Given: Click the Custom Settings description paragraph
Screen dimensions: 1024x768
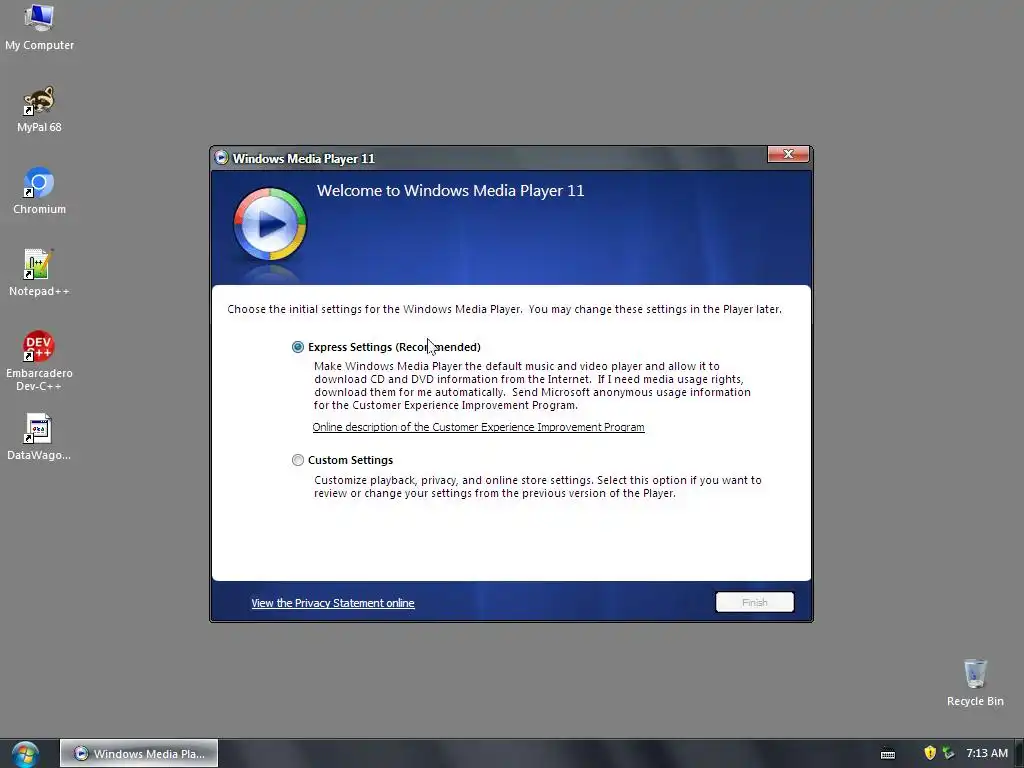Looking at the screenshot, I should (x=537, y=487).
